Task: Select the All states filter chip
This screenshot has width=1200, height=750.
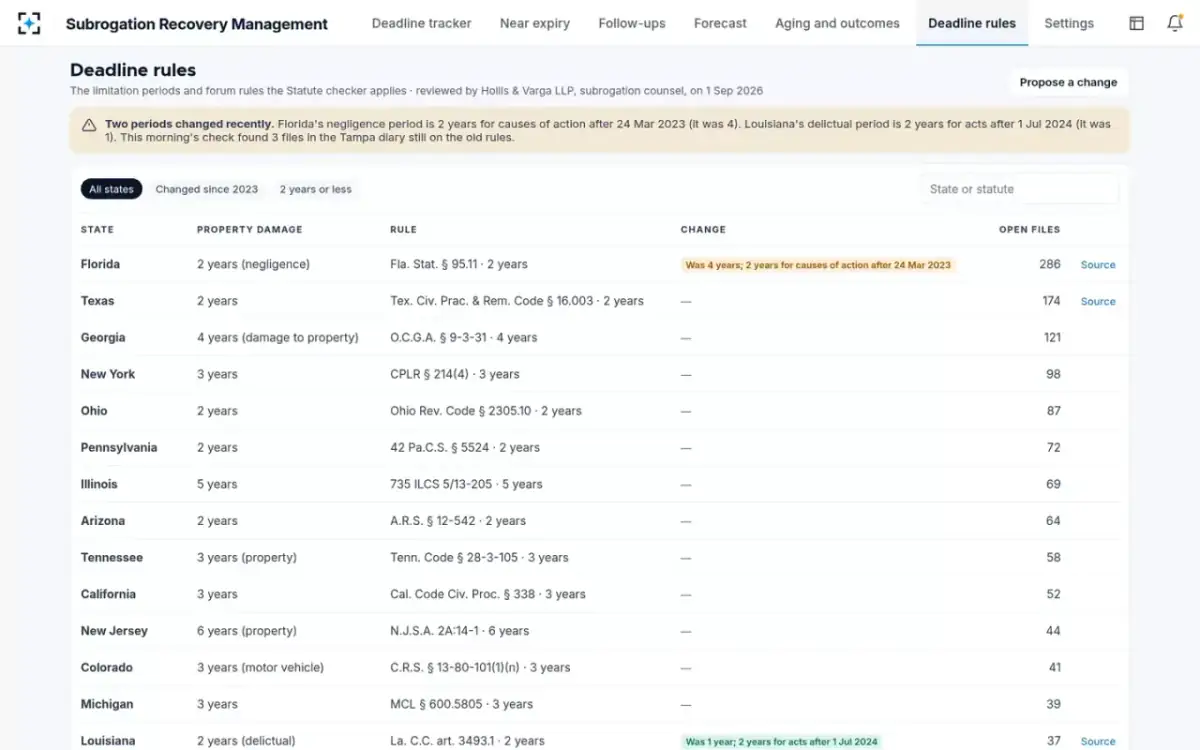Action: [112, 189]
